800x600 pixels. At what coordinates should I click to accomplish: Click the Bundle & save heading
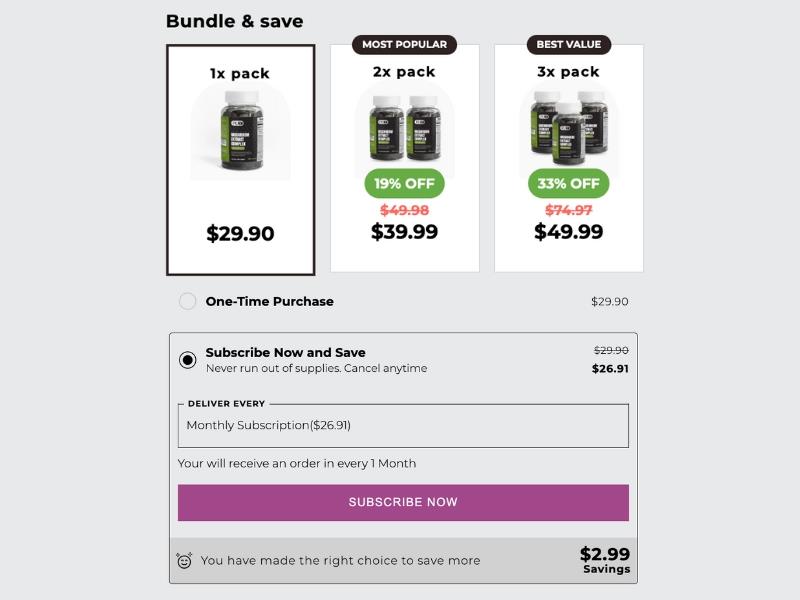coord(234,21)
